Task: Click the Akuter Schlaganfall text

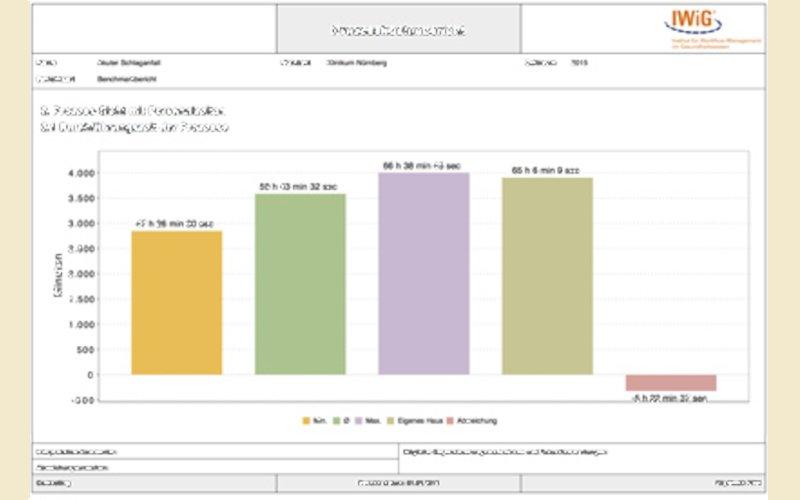Action: tap(129, 63)
